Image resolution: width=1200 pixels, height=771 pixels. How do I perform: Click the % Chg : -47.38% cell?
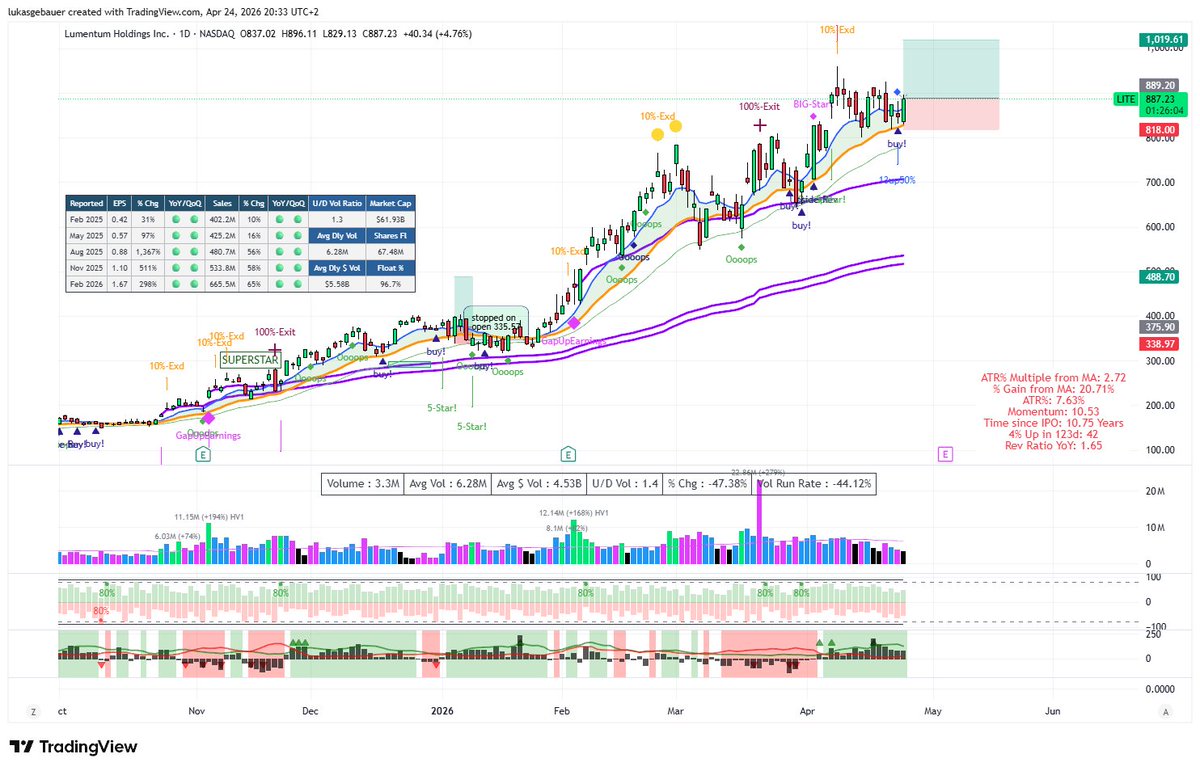click(708, 484)
